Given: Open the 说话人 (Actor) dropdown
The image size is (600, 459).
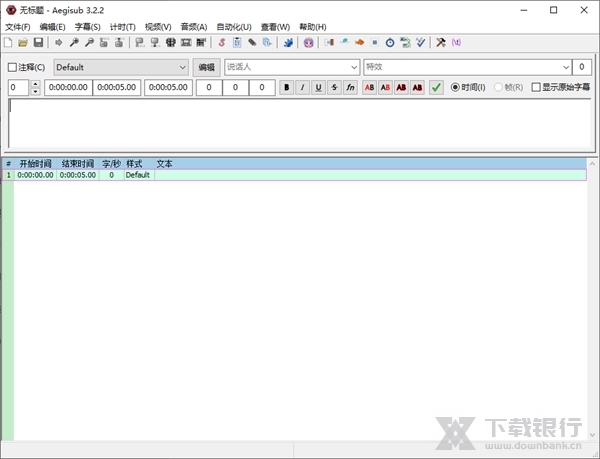Looking at the screenshot, I should (x=353, y=67).
